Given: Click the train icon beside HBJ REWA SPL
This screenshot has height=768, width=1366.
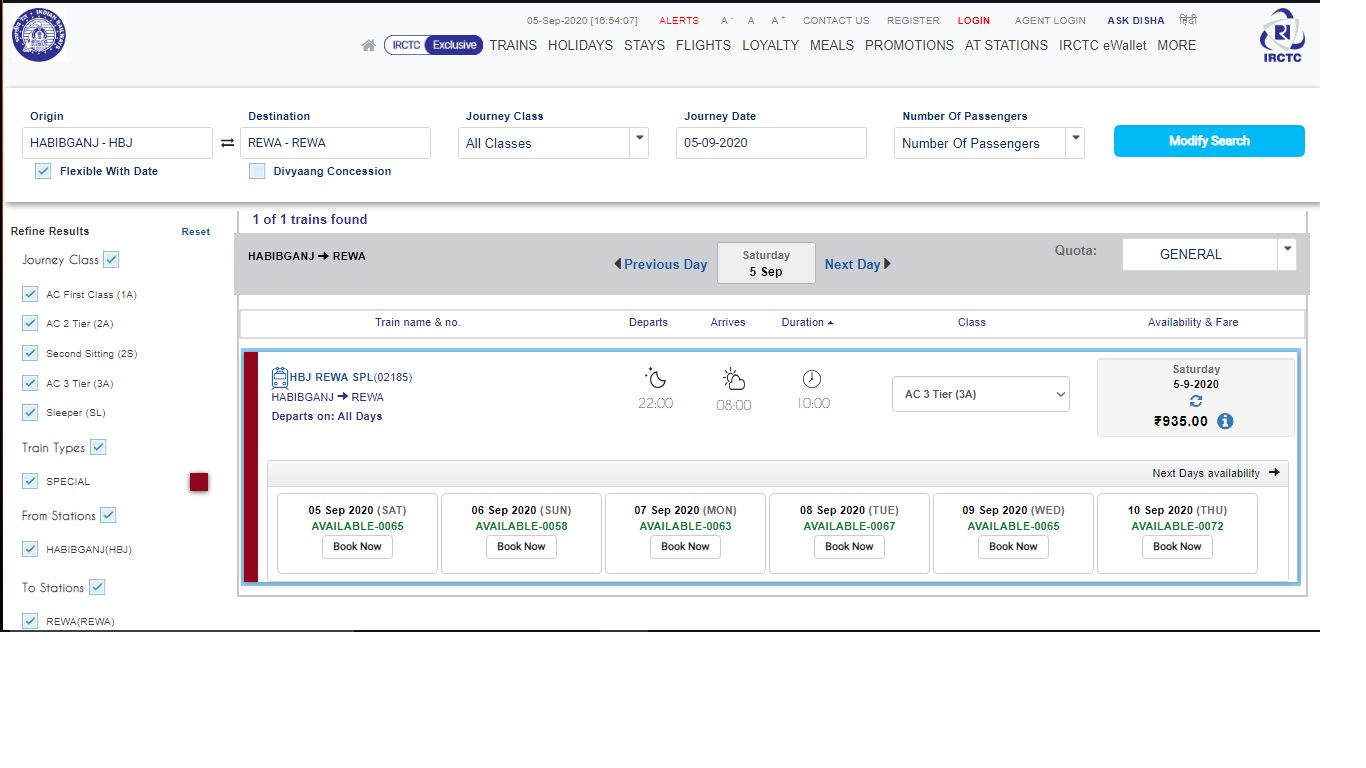Looking at the screenshot, I should click(x=280, y=378).
